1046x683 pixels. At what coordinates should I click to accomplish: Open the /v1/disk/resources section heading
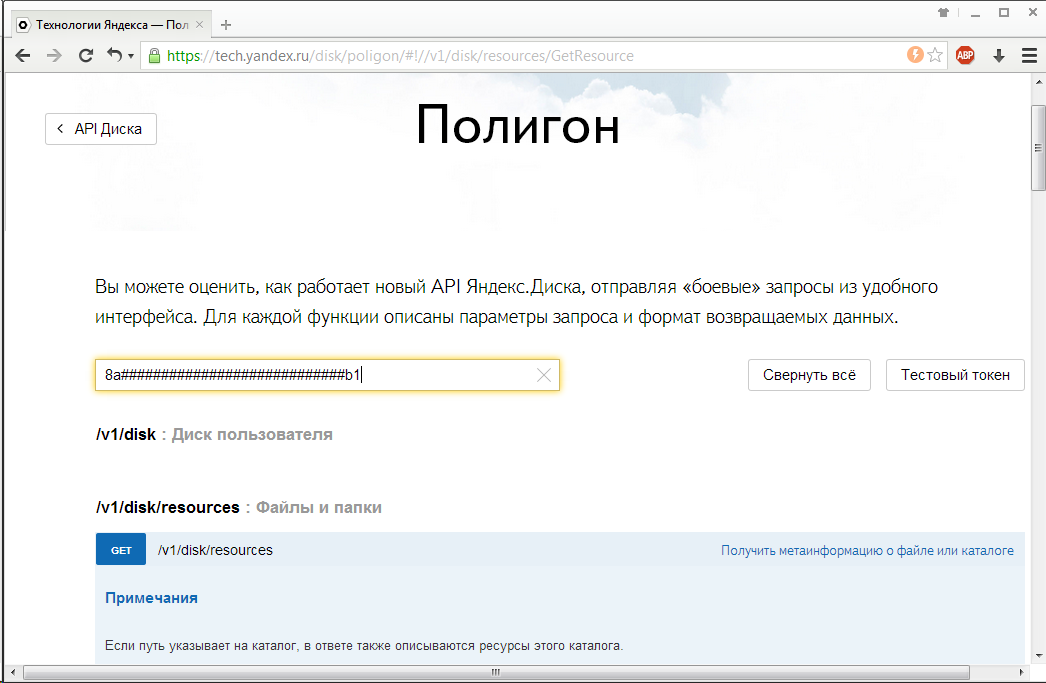(167, 508)
